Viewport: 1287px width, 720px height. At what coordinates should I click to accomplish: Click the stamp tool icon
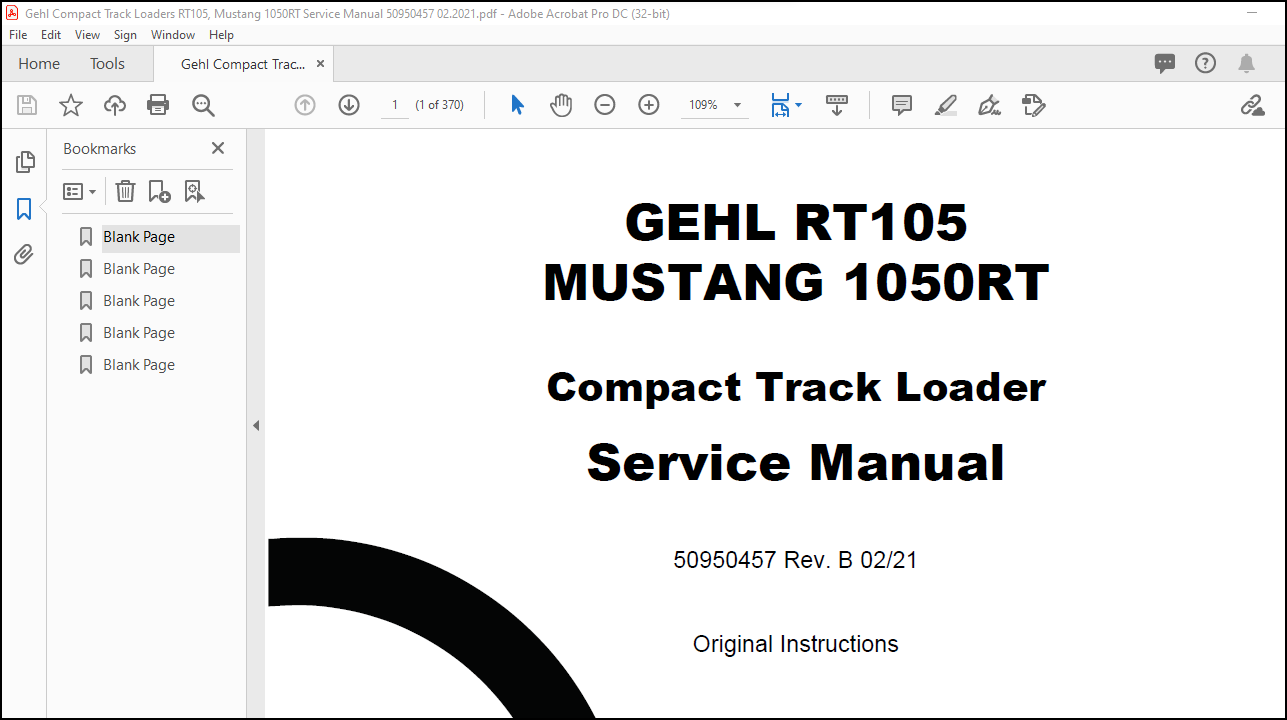click(1034, 105)
